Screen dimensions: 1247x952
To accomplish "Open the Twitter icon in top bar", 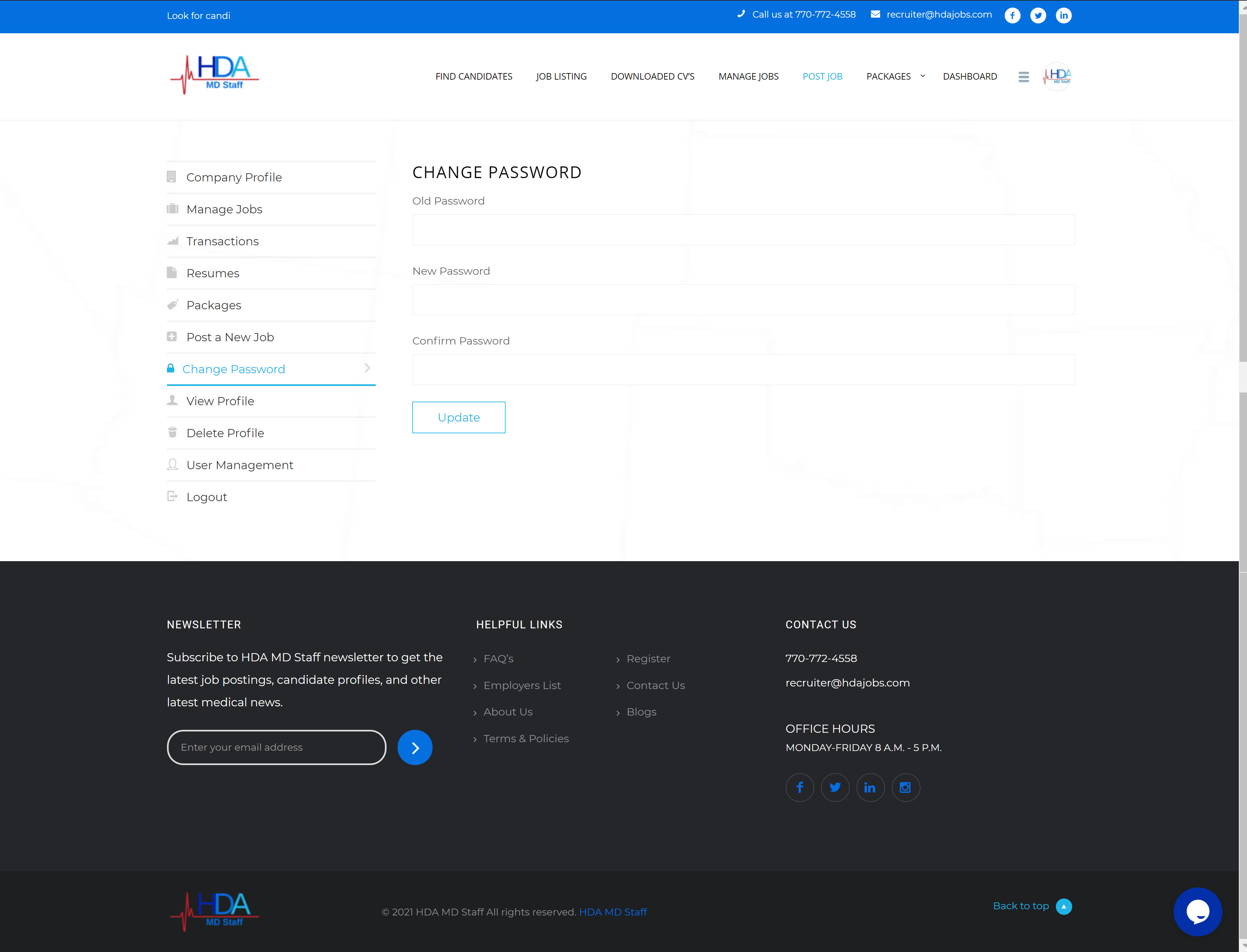I will click(1038, 15).
